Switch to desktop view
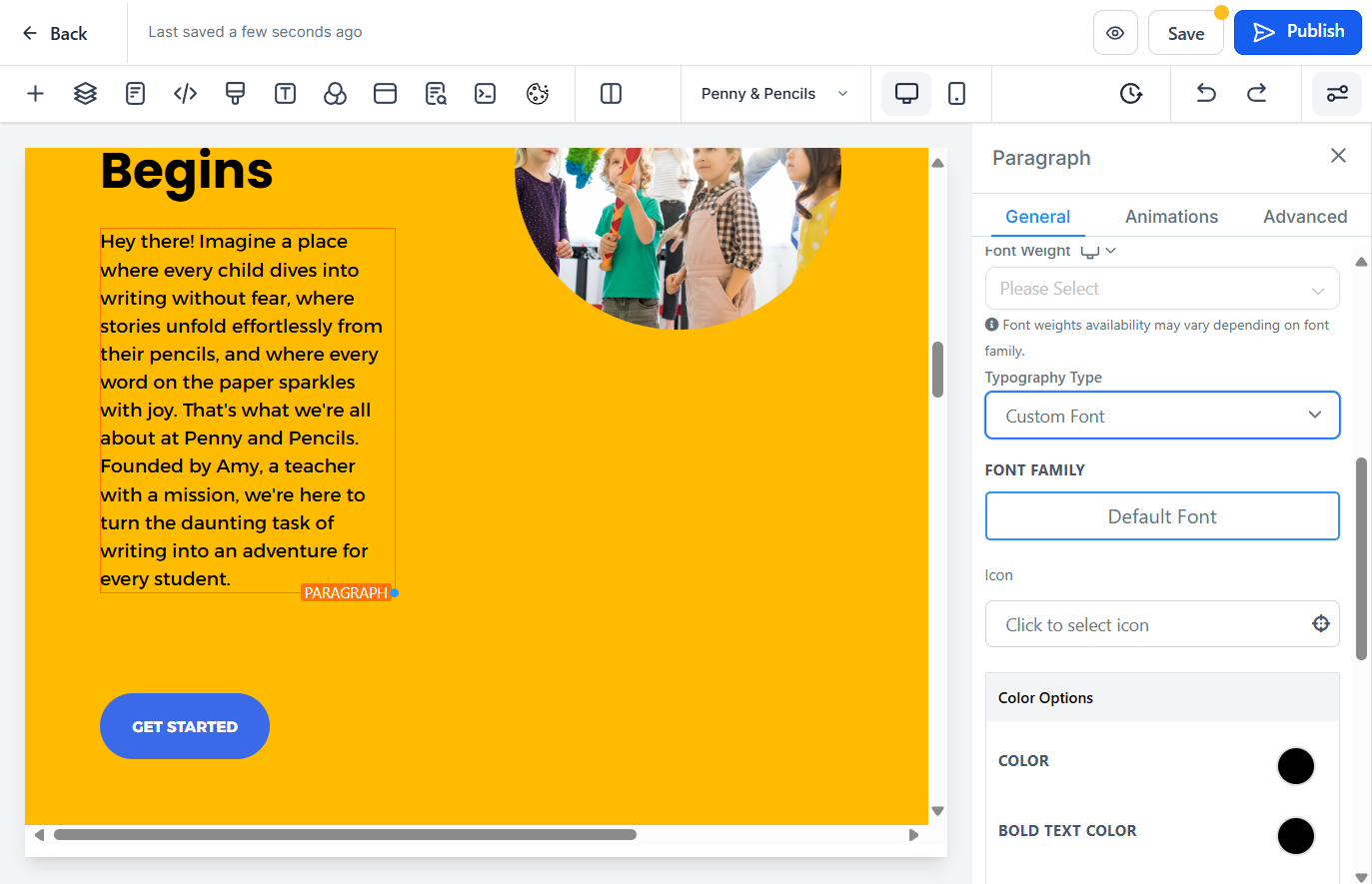Image resolution: width=1372 pixels, height=884 pixels. click(906, 94)
